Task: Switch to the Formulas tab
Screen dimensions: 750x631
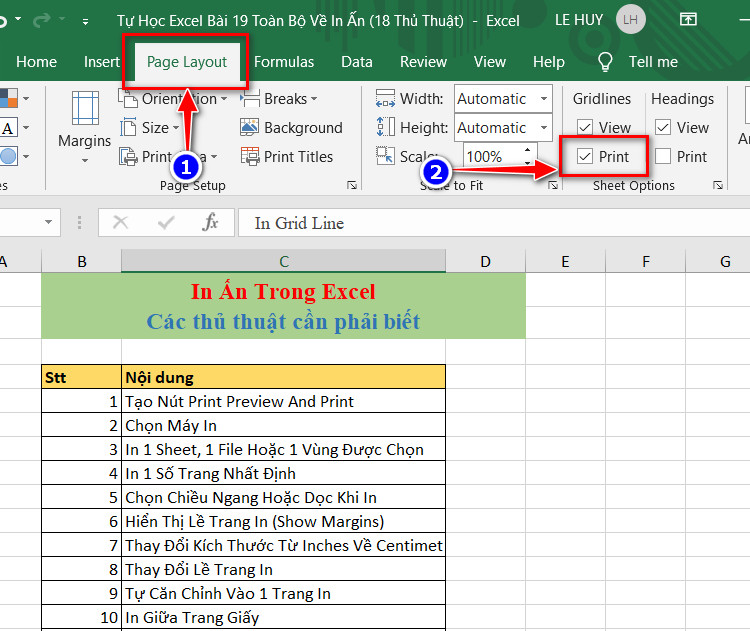Action: pyautogui.click(x=284, y=62)
